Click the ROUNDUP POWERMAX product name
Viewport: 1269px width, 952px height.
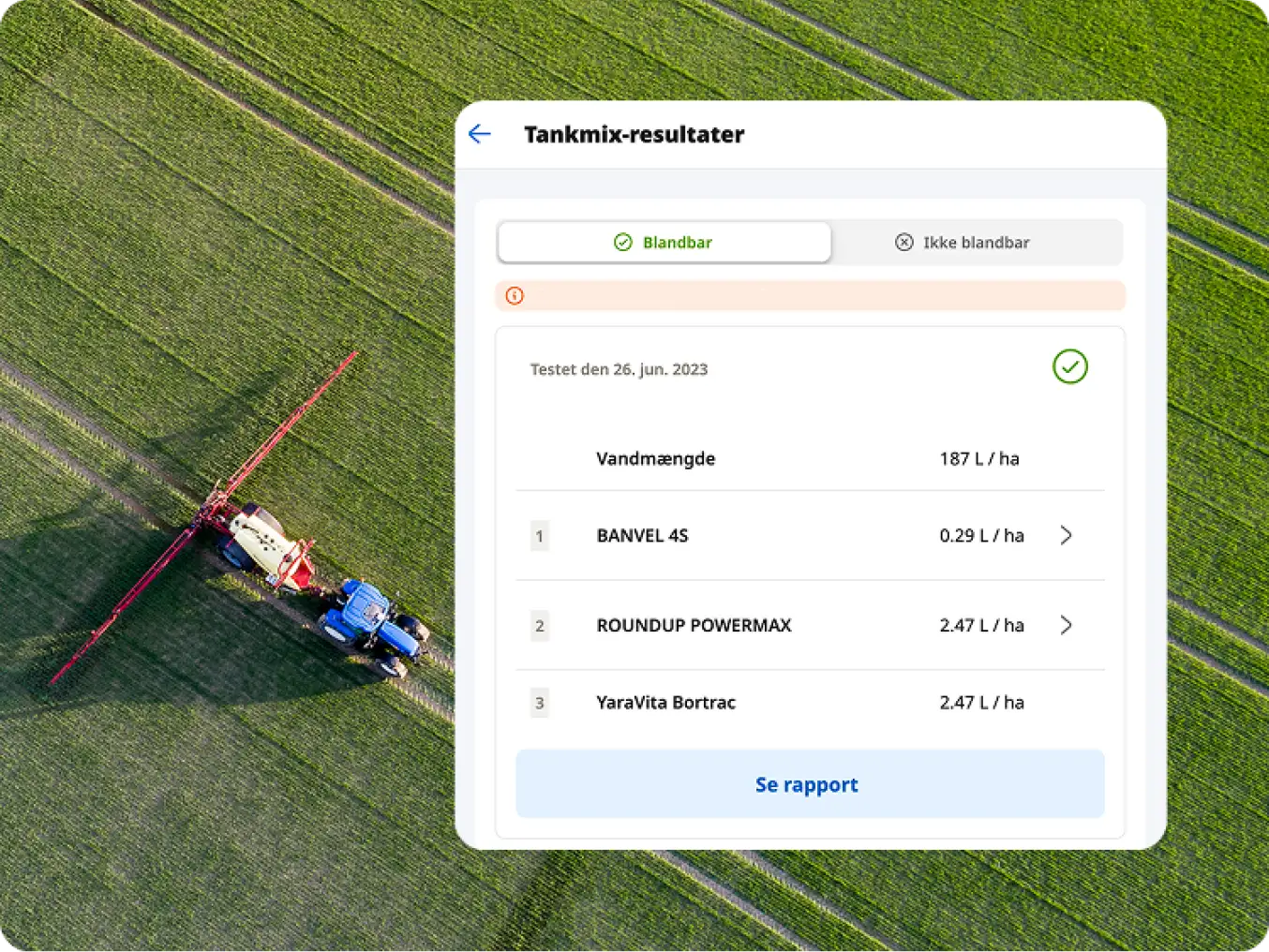point(694,626)
